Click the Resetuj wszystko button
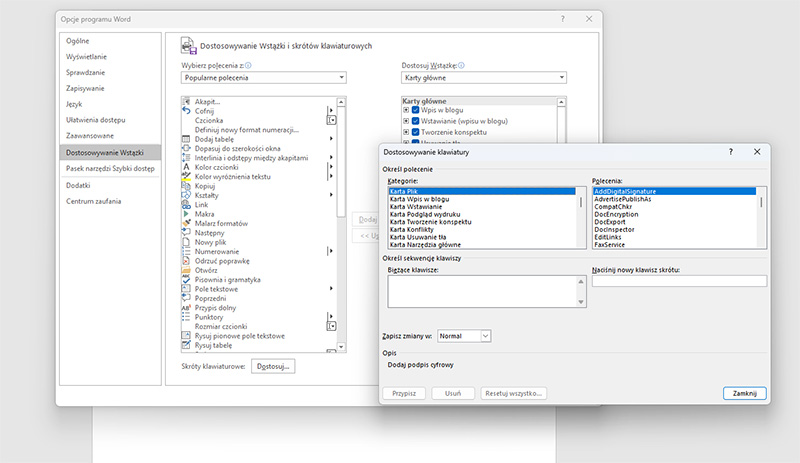 pyautogui.click(x=513, y=394)
